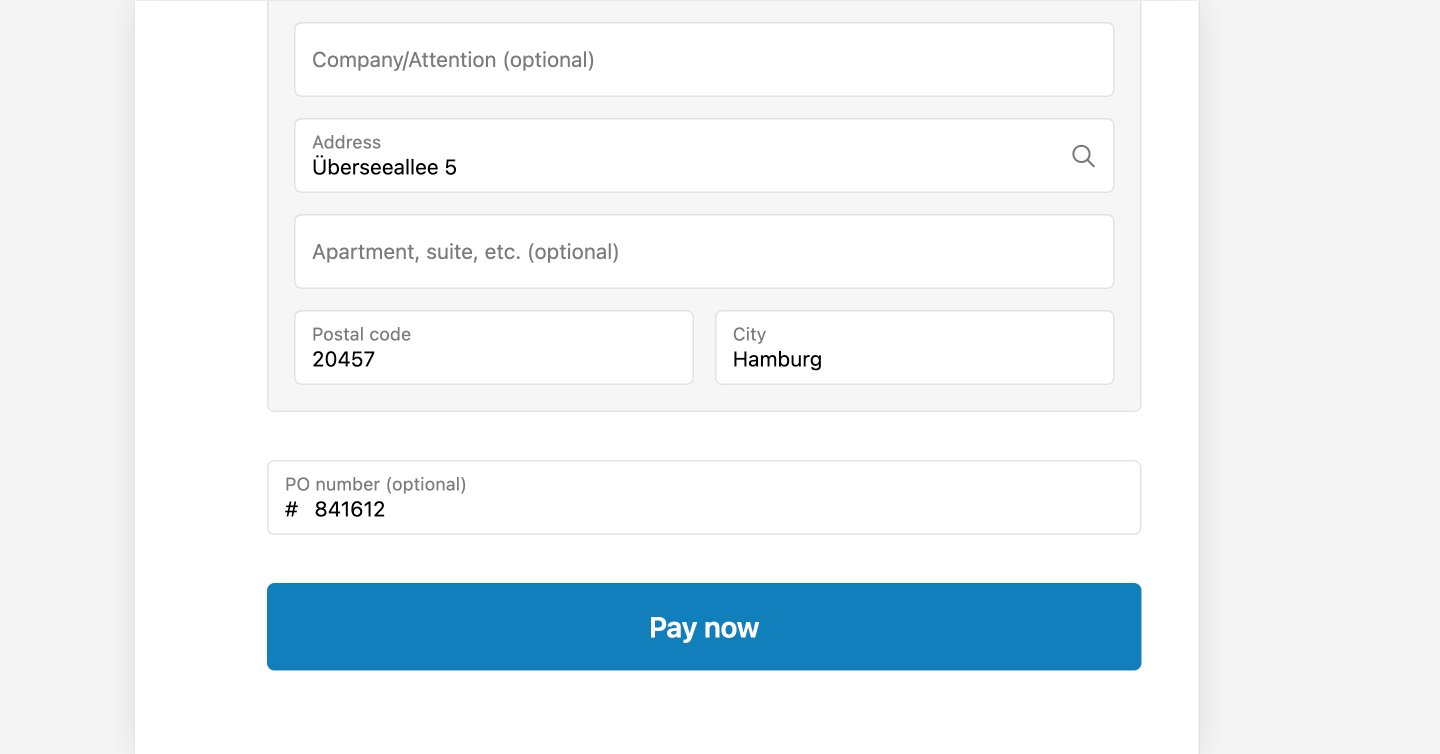This screenshot has width=1440, height=754.
Task: Click the Company/Attention (optional) field
Action: [x=703, y=59]
